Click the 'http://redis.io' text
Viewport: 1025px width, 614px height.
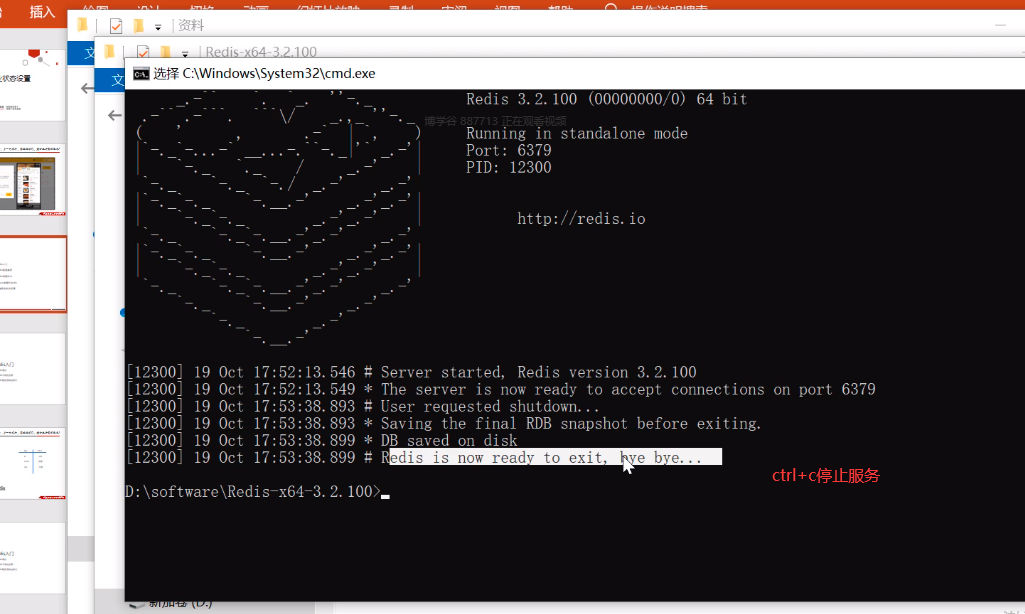pyautogui.click(x=581, y=218)
